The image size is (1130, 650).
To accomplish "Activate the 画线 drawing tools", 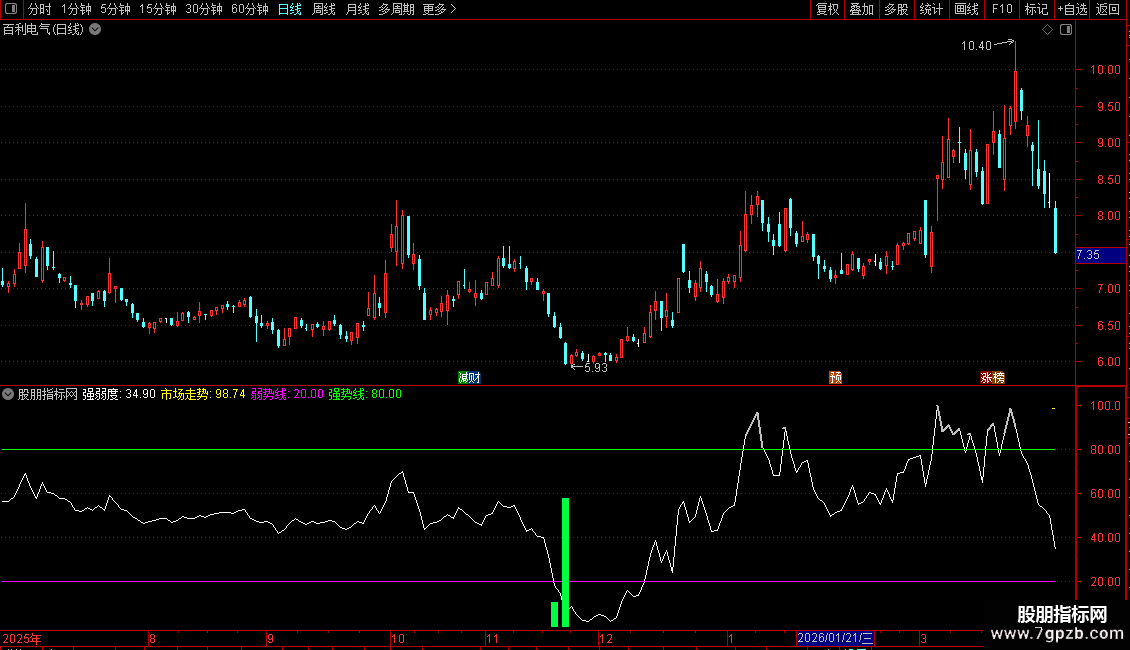I will pos(966,9).
